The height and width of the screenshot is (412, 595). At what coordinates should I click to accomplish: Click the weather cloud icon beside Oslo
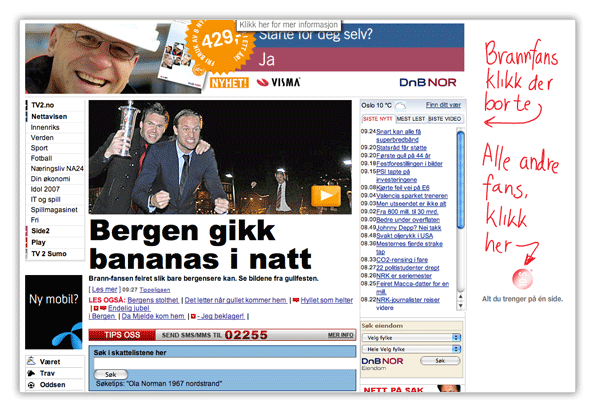[x=400, y=105]
